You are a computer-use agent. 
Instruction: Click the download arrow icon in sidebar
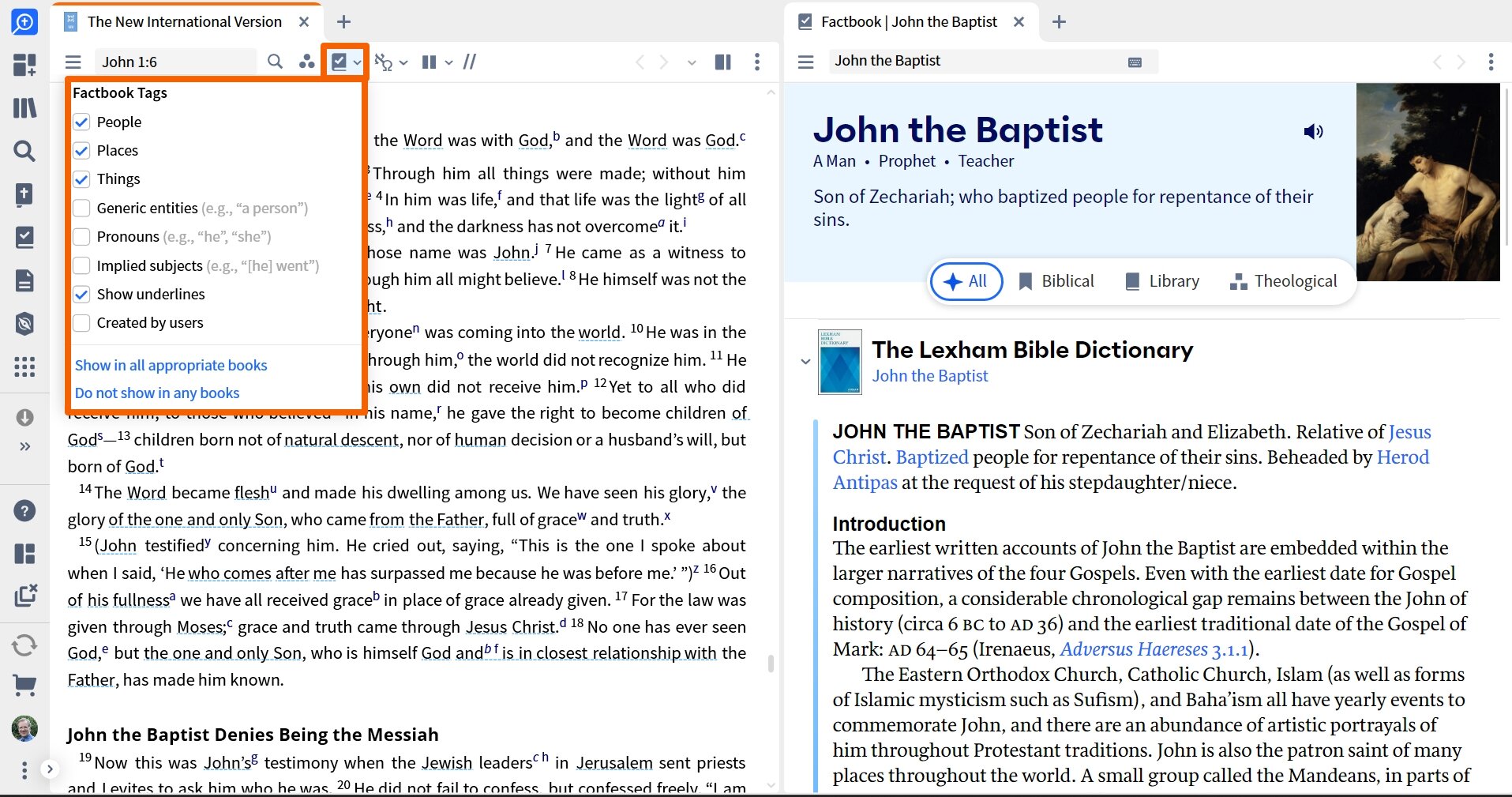coord(24,417)
